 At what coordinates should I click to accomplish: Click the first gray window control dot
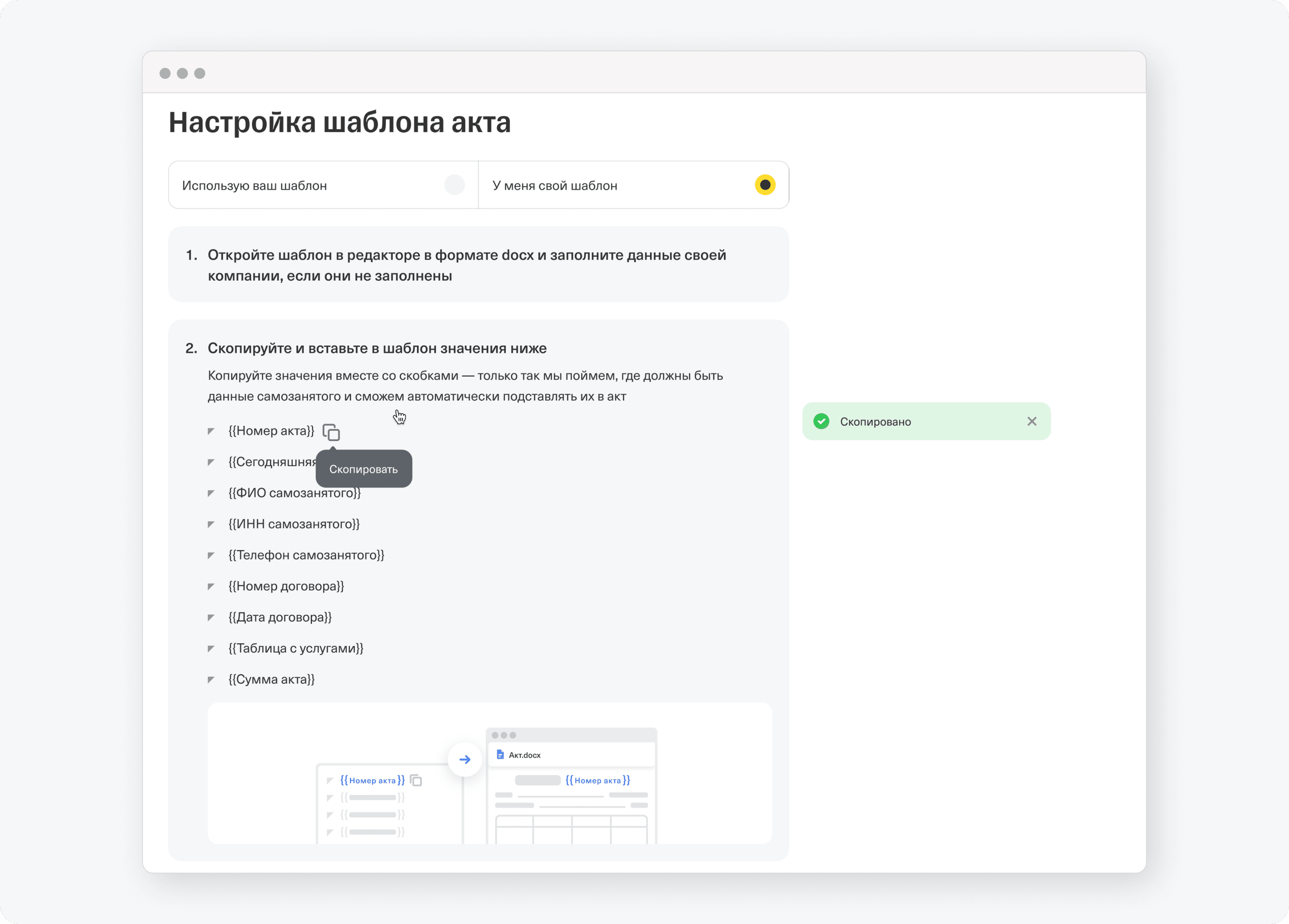[x=165, y=73]
